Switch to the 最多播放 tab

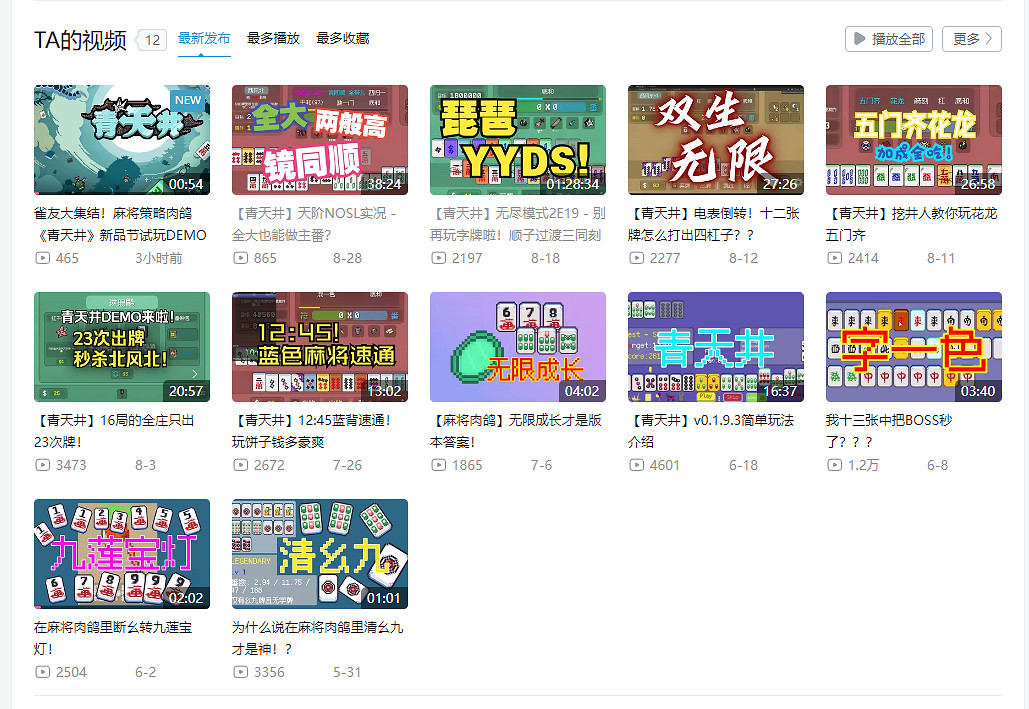(x=273, y=38)
